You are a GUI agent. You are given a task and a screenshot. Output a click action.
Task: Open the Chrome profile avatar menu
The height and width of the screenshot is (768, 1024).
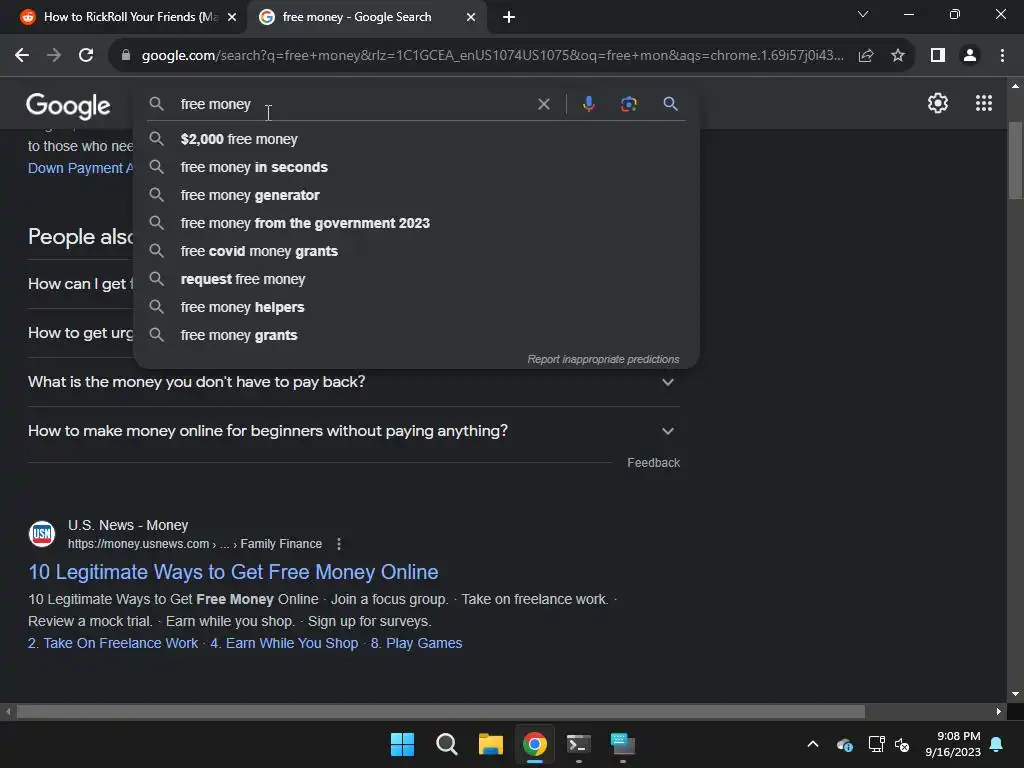coord(970,56)
